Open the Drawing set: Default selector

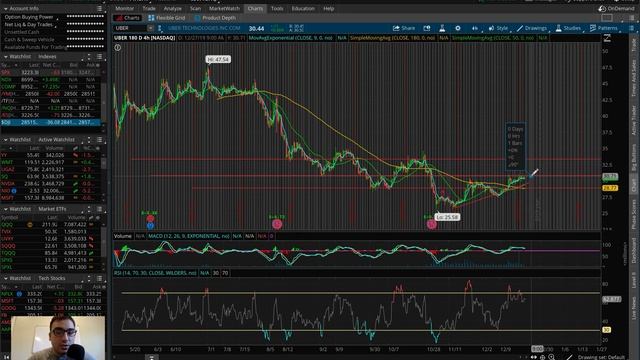click(601, 357)
